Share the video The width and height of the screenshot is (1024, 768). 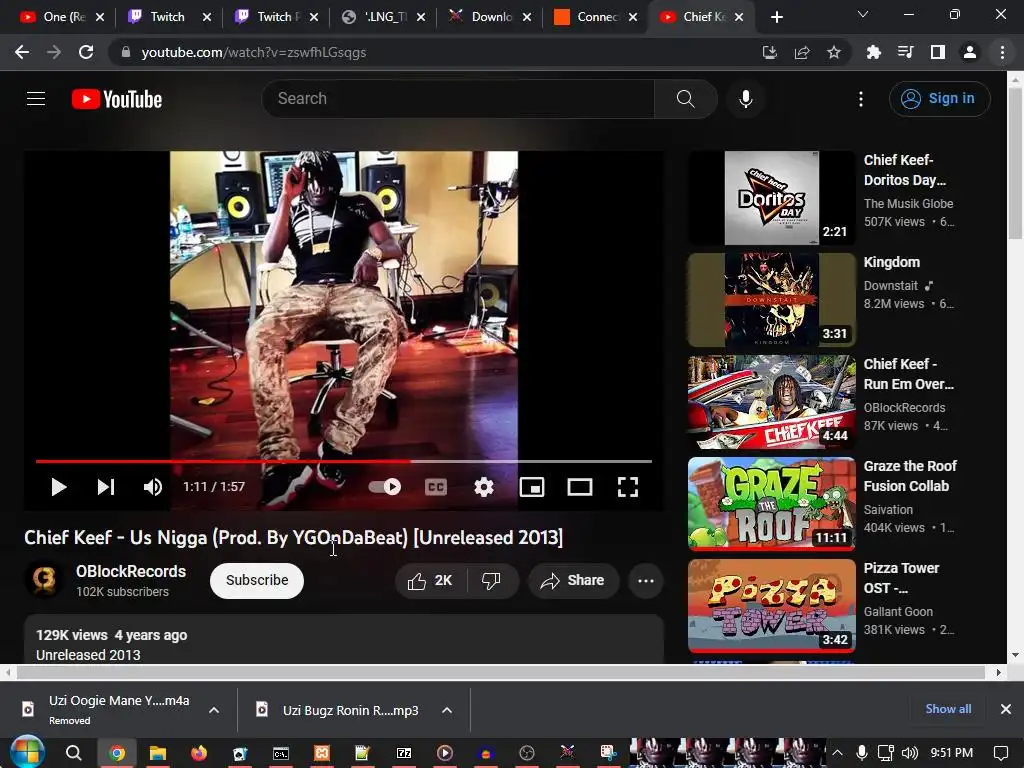tap(573, 581)
